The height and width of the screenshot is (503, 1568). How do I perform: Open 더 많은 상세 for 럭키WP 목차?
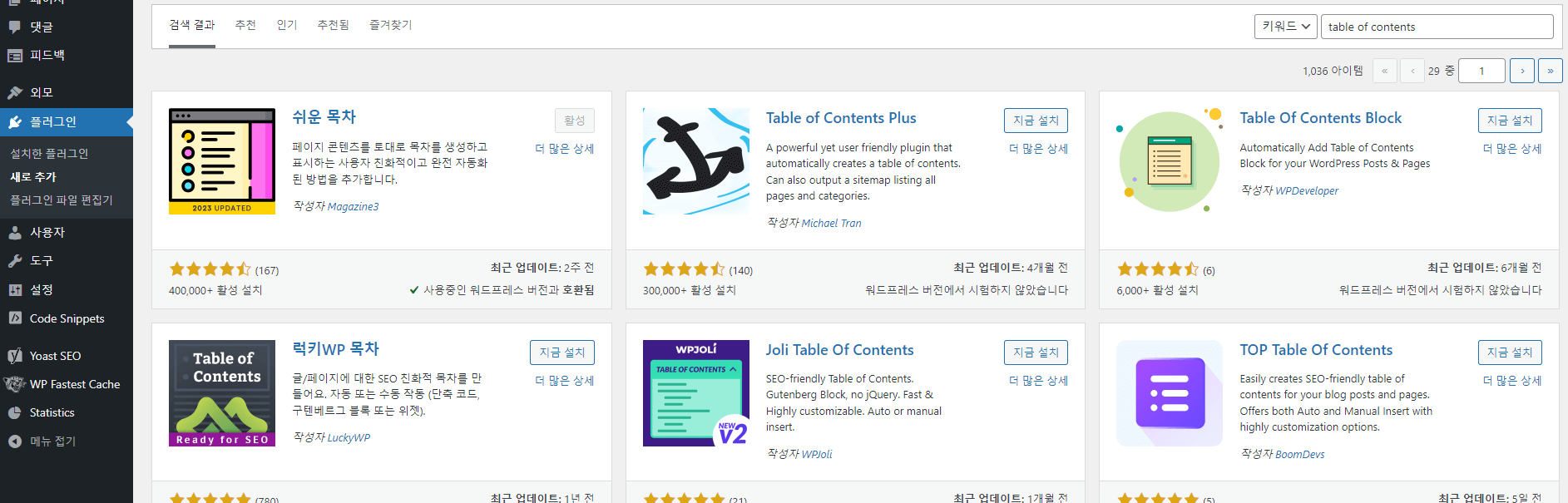pos(565,381)
